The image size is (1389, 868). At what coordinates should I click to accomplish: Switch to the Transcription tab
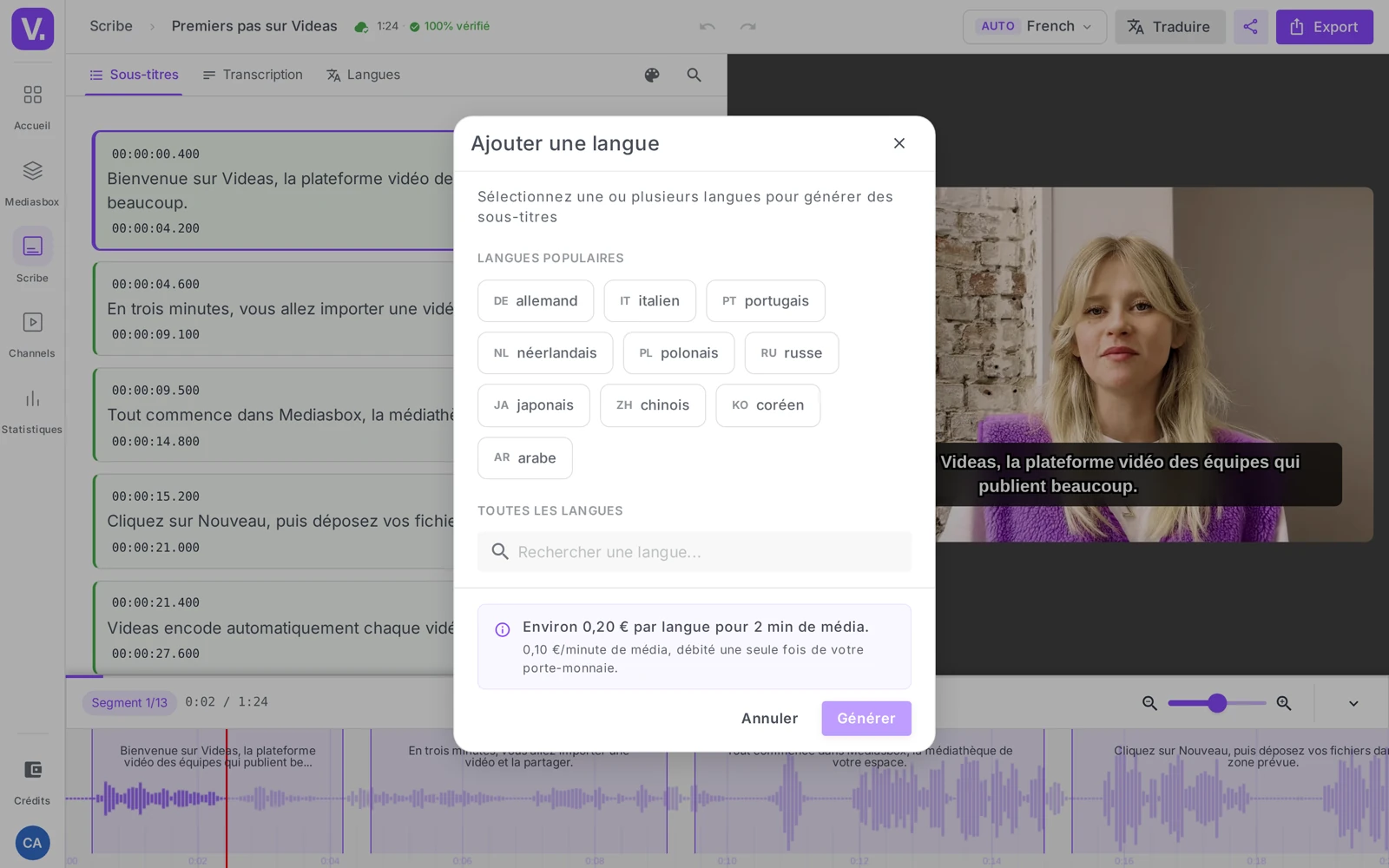click(x=253, y=76)
